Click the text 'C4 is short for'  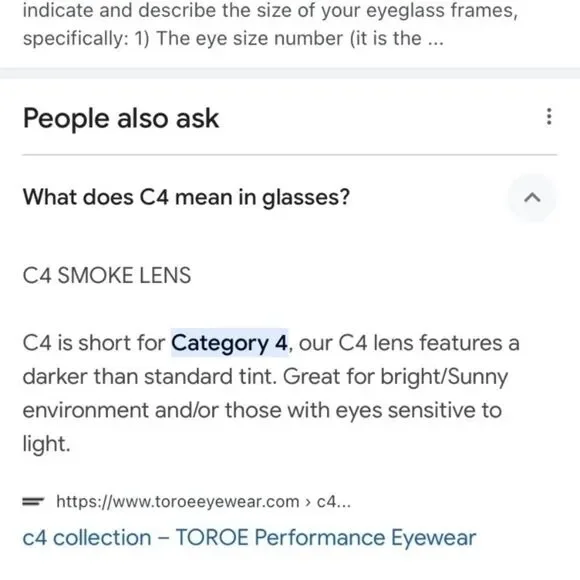tap(94, 343)
